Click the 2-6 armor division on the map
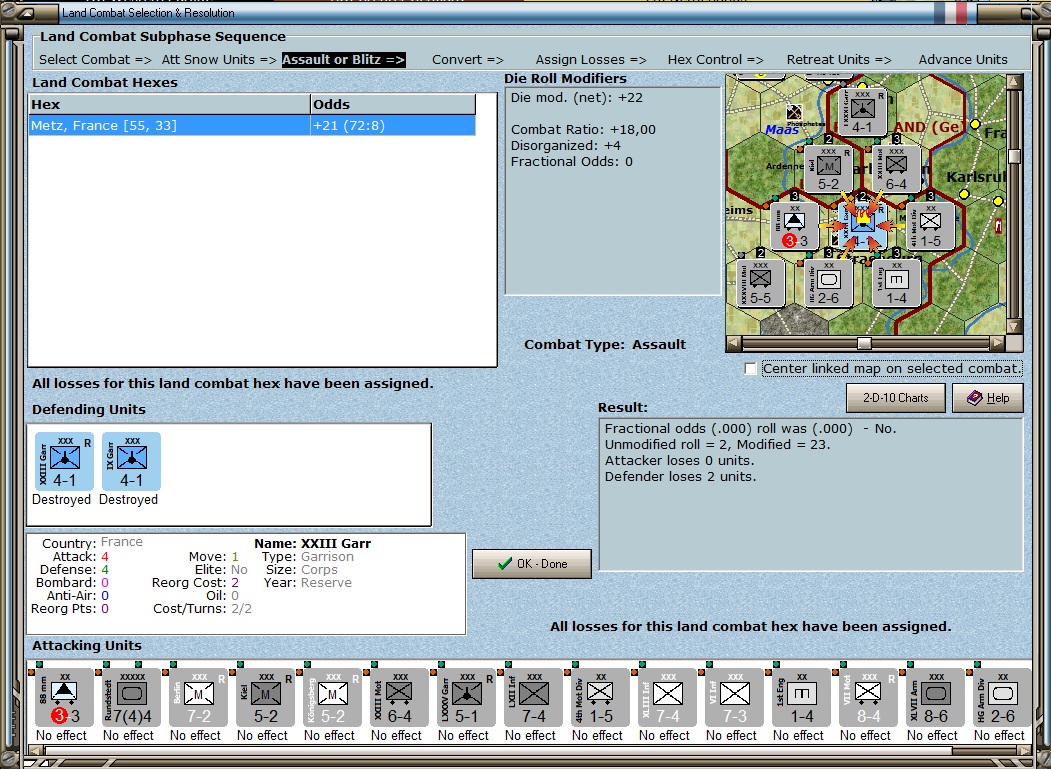 click(828, 283)
